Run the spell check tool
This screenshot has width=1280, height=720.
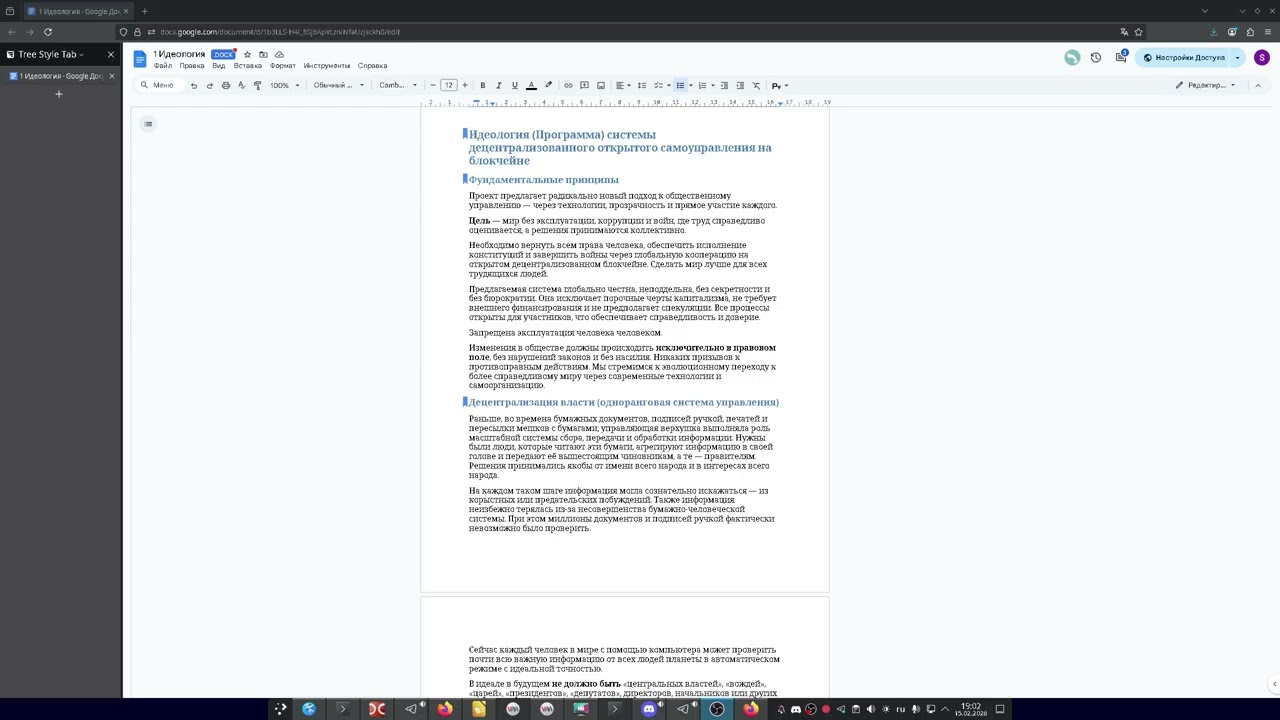241,85
